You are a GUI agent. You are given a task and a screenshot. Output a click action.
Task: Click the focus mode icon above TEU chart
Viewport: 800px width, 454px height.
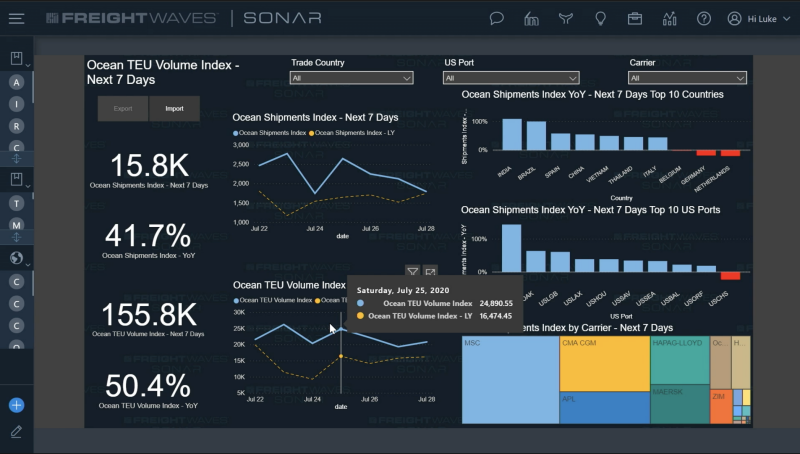point(430,271)
